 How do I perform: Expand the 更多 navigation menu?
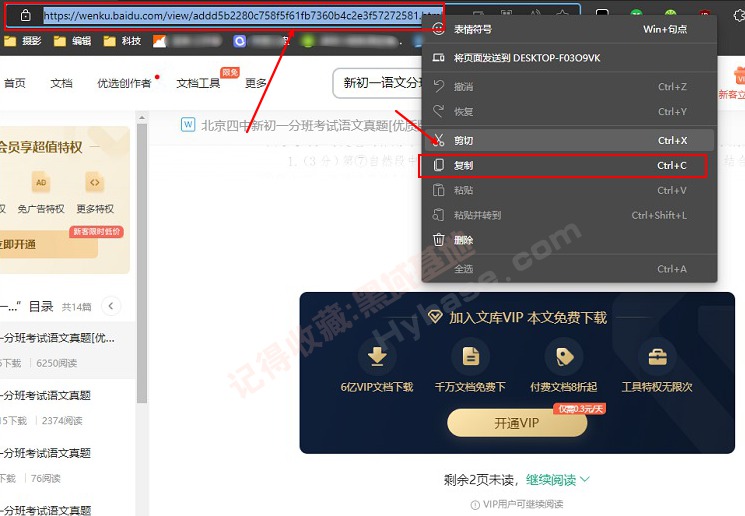point(256,84)
